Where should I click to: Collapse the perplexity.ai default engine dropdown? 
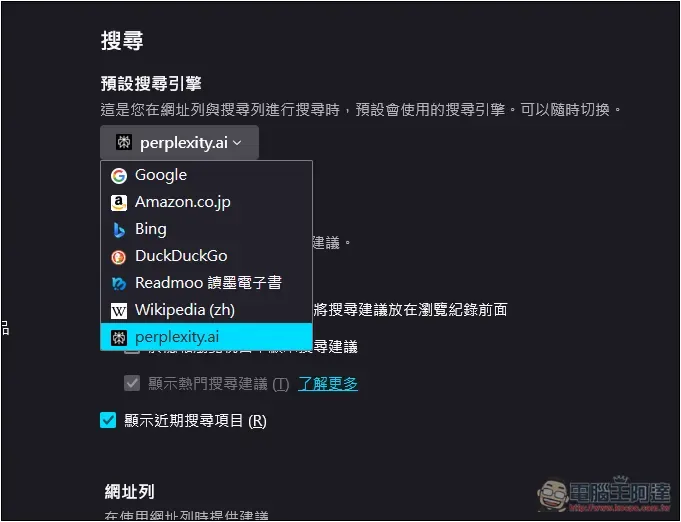179,142
